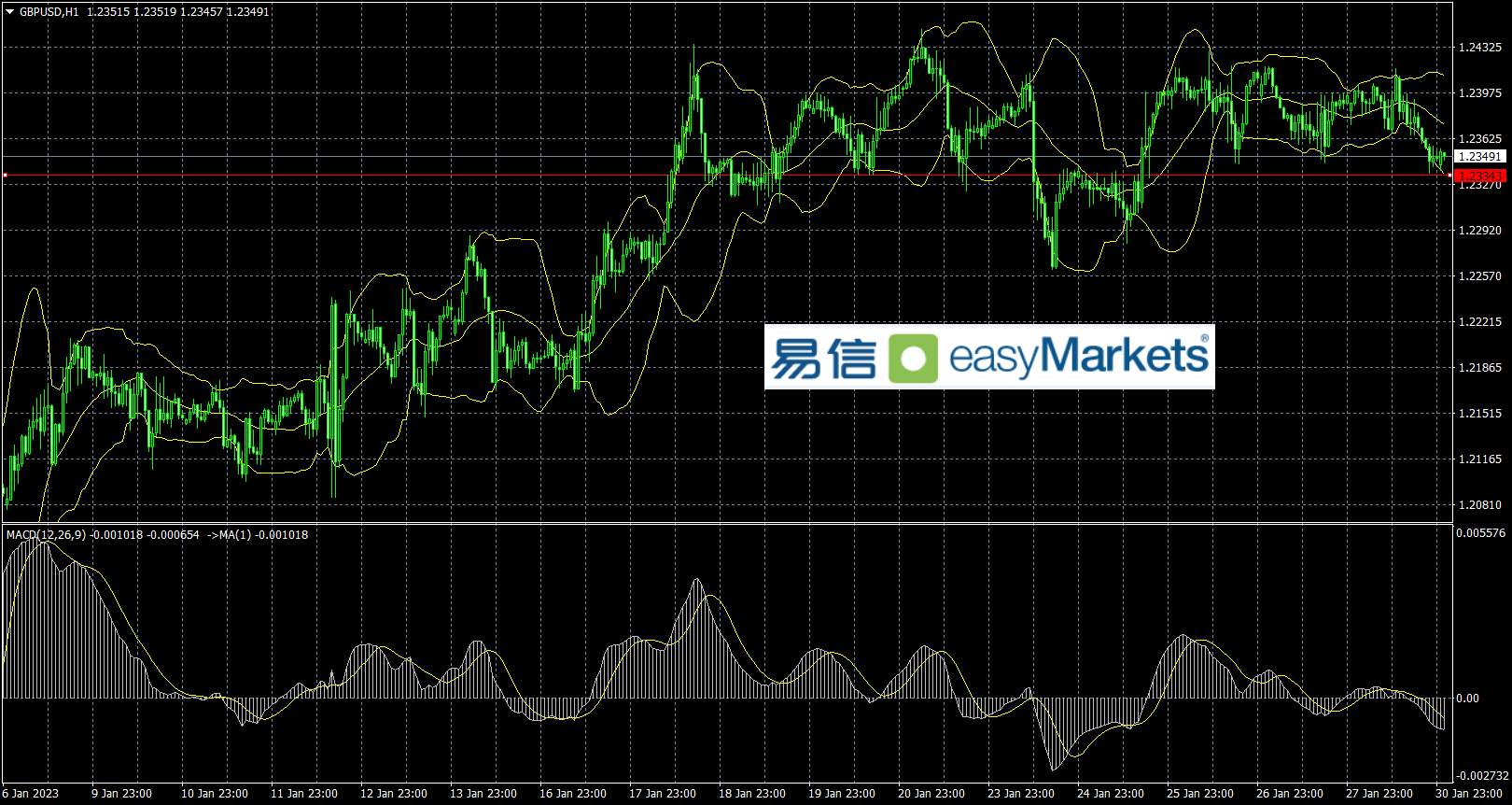
Task: Click the red price level tag on the price axis
Action: click(1480, 176)
